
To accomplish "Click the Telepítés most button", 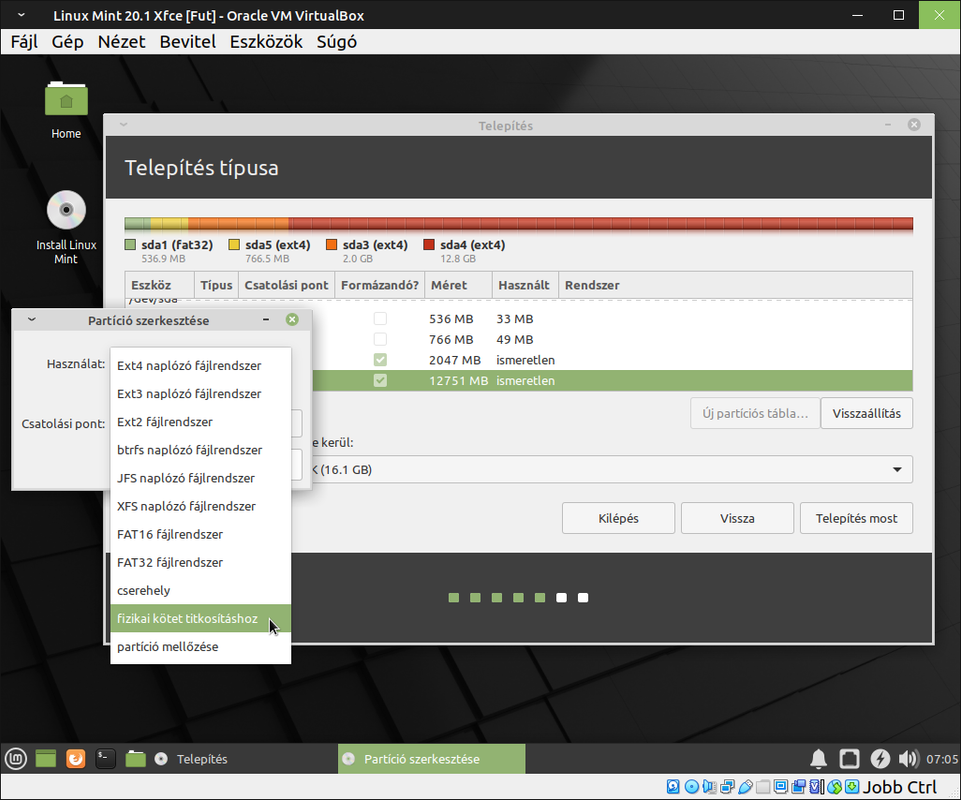I will tap(856, 519).
